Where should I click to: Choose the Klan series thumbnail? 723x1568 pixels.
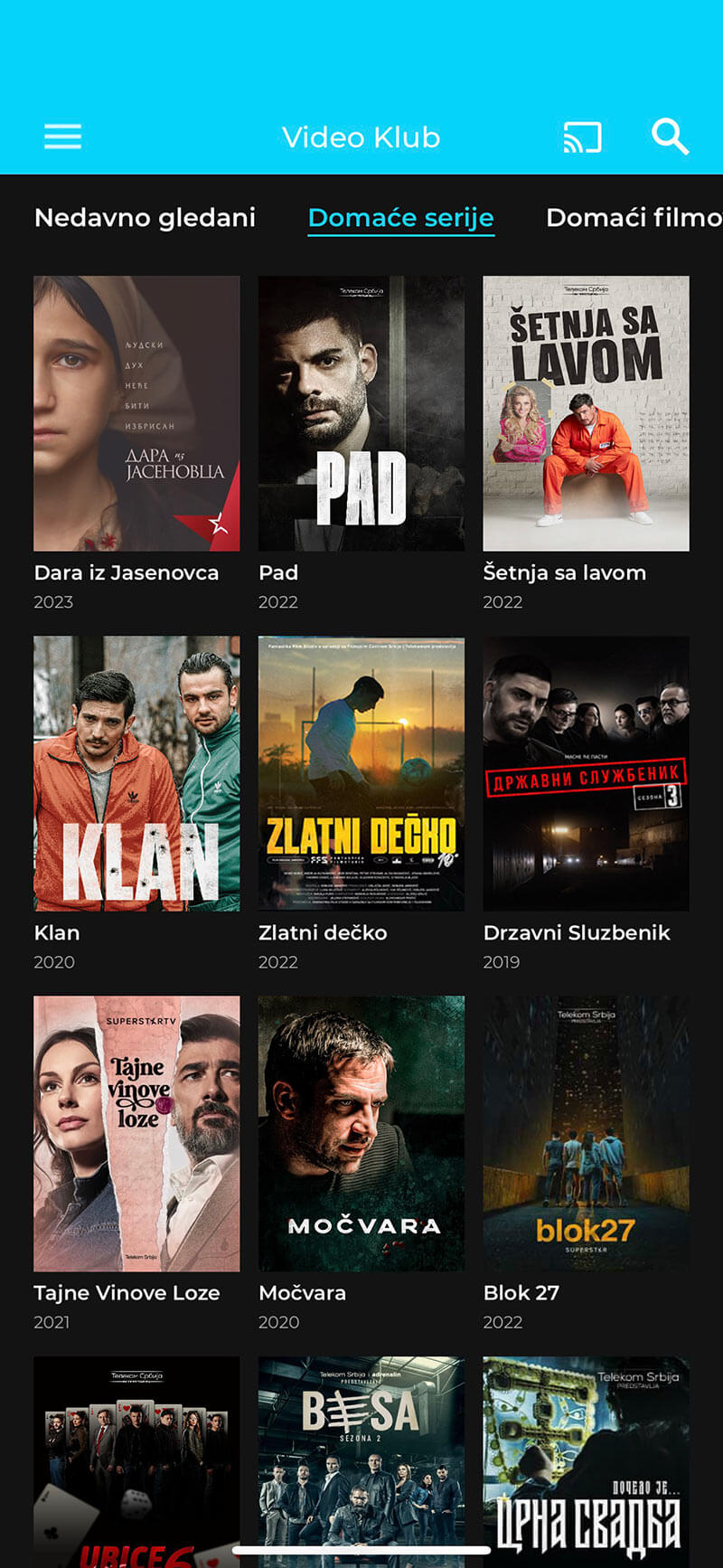click(x=136, y=773)
